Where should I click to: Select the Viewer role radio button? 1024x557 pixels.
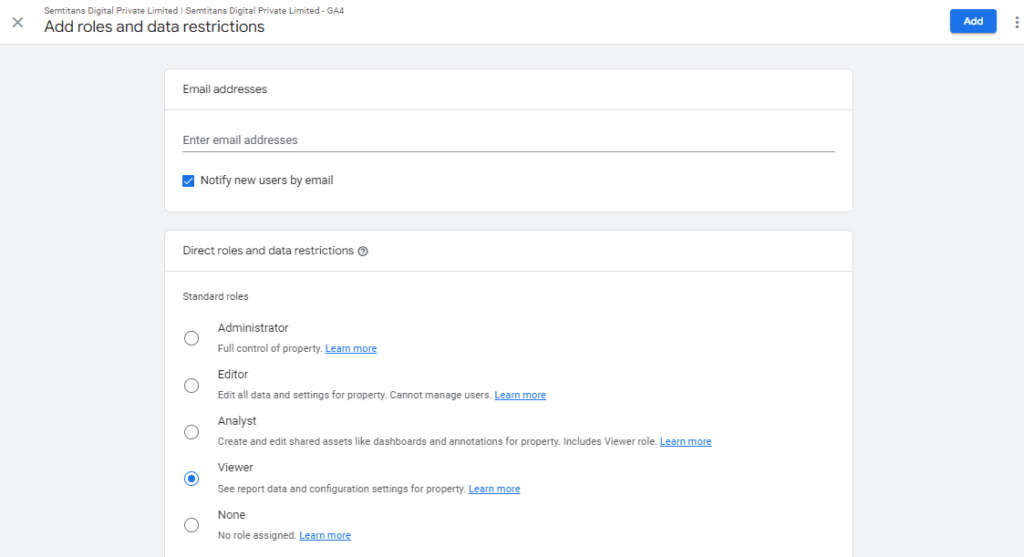click(191, 479)
